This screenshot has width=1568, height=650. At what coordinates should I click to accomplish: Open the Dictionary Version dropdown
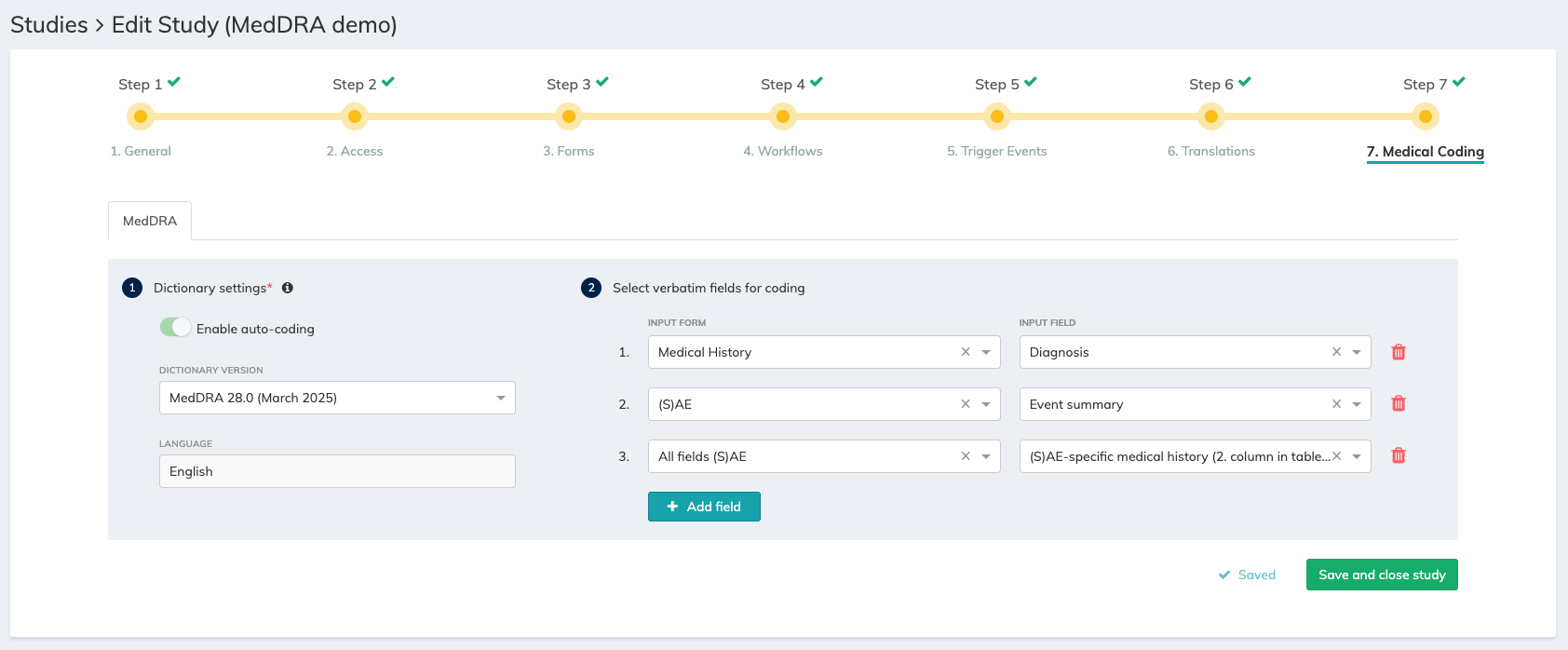[x=337, y=398]
